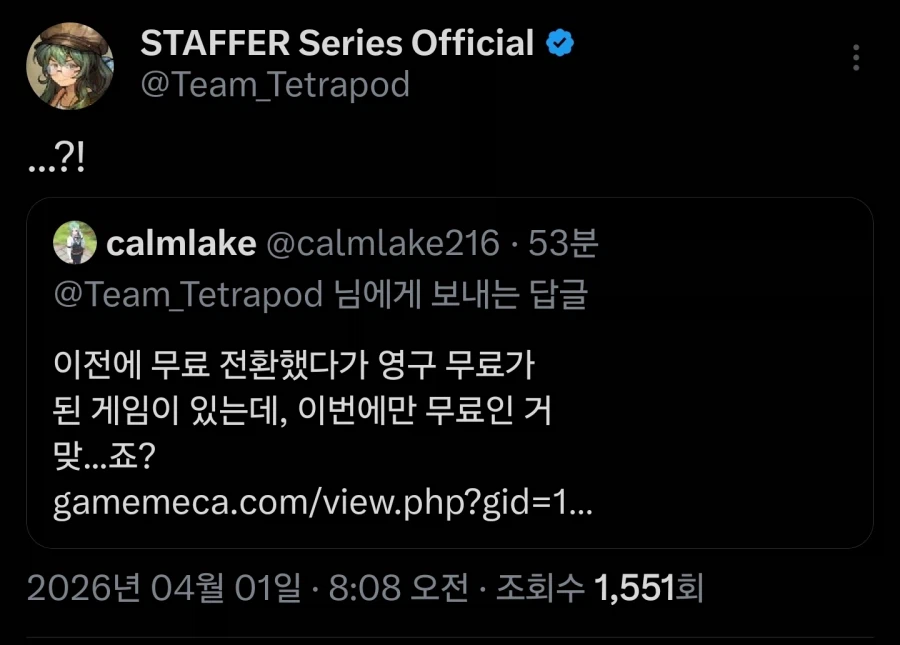Click the calmlake display name
900x645 pixels.
[184, 242]
